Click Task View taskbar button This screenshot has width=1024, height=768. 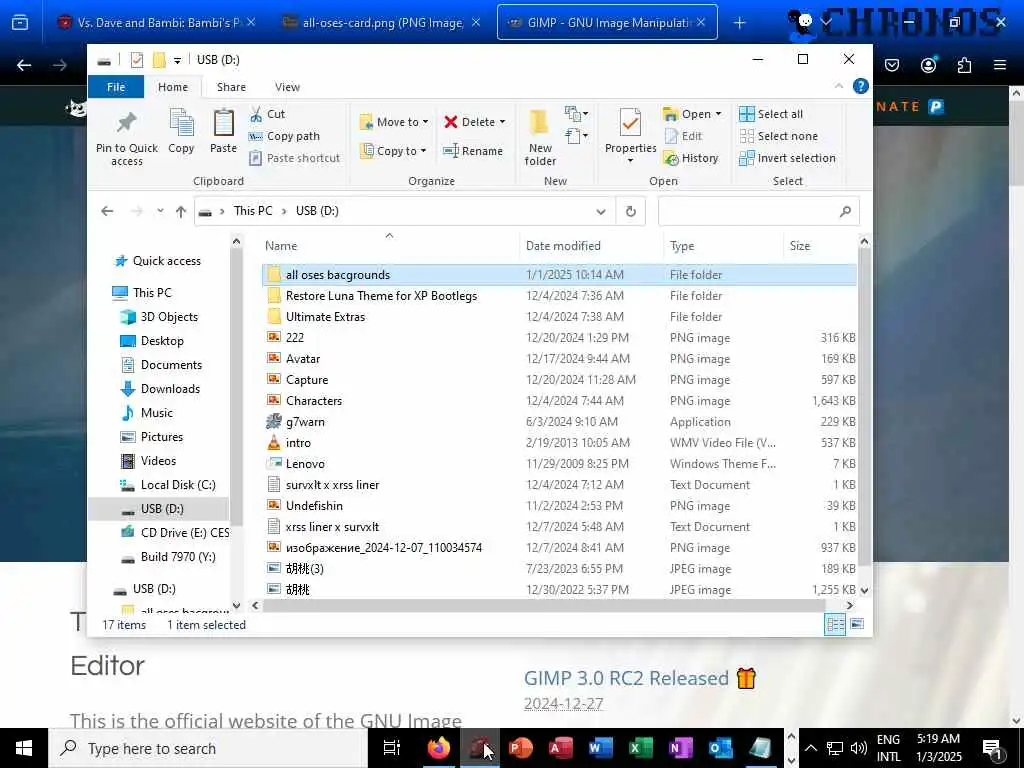pyautogui.click(x=392, y=748)
